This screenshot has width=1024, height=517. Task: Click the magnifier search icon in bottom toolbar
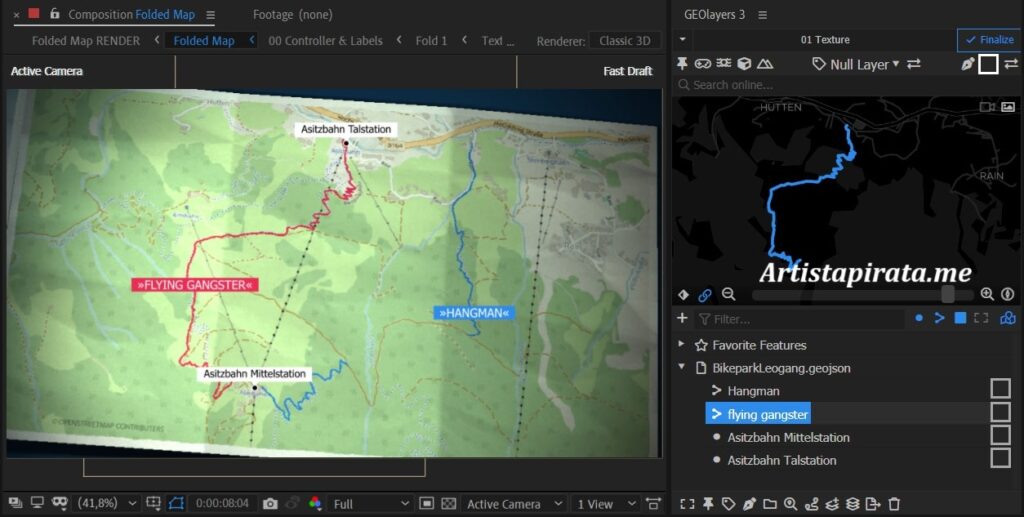790,503
